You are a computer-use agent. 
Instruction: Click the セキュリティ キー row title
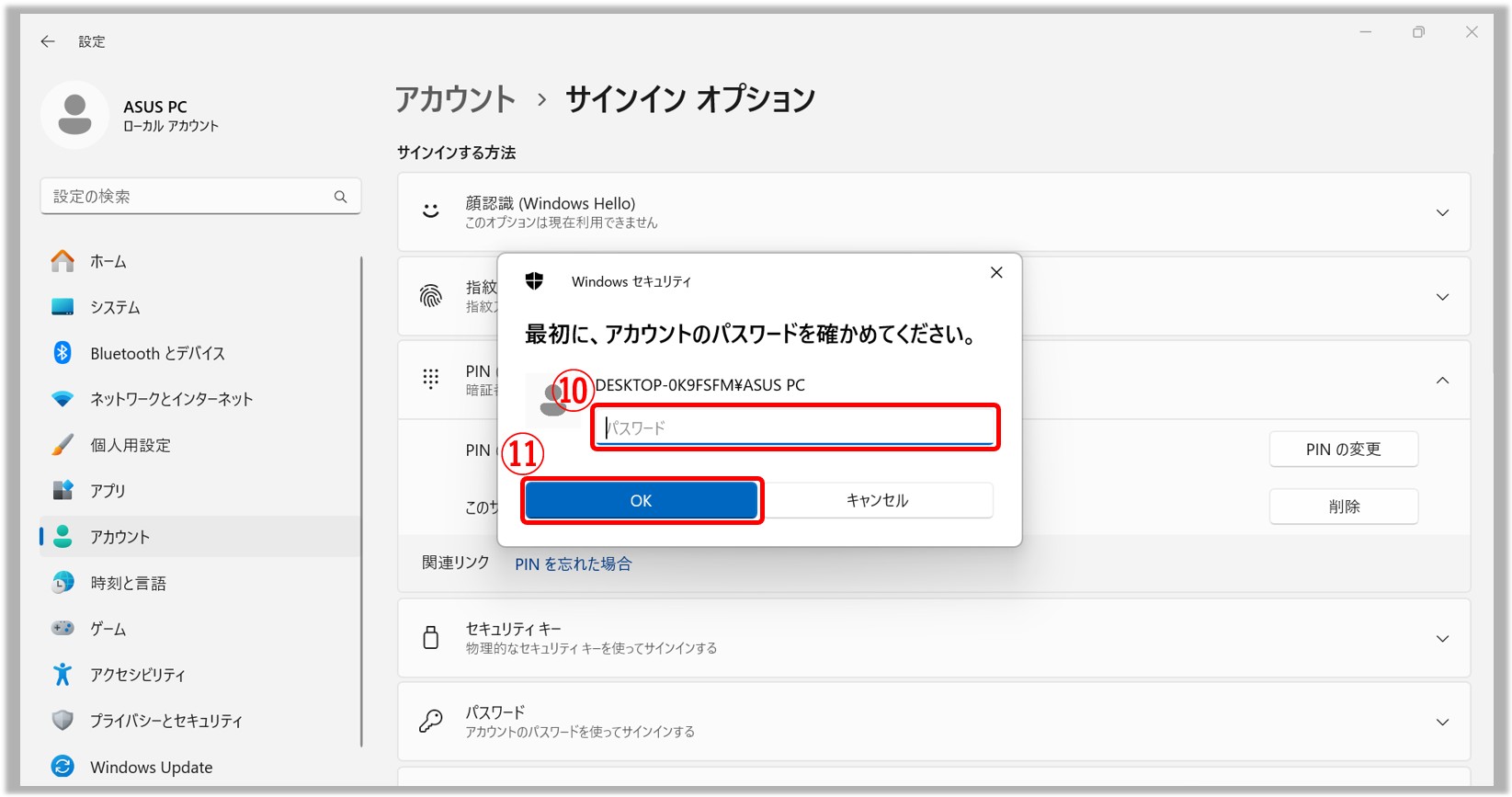click(514, 629)
